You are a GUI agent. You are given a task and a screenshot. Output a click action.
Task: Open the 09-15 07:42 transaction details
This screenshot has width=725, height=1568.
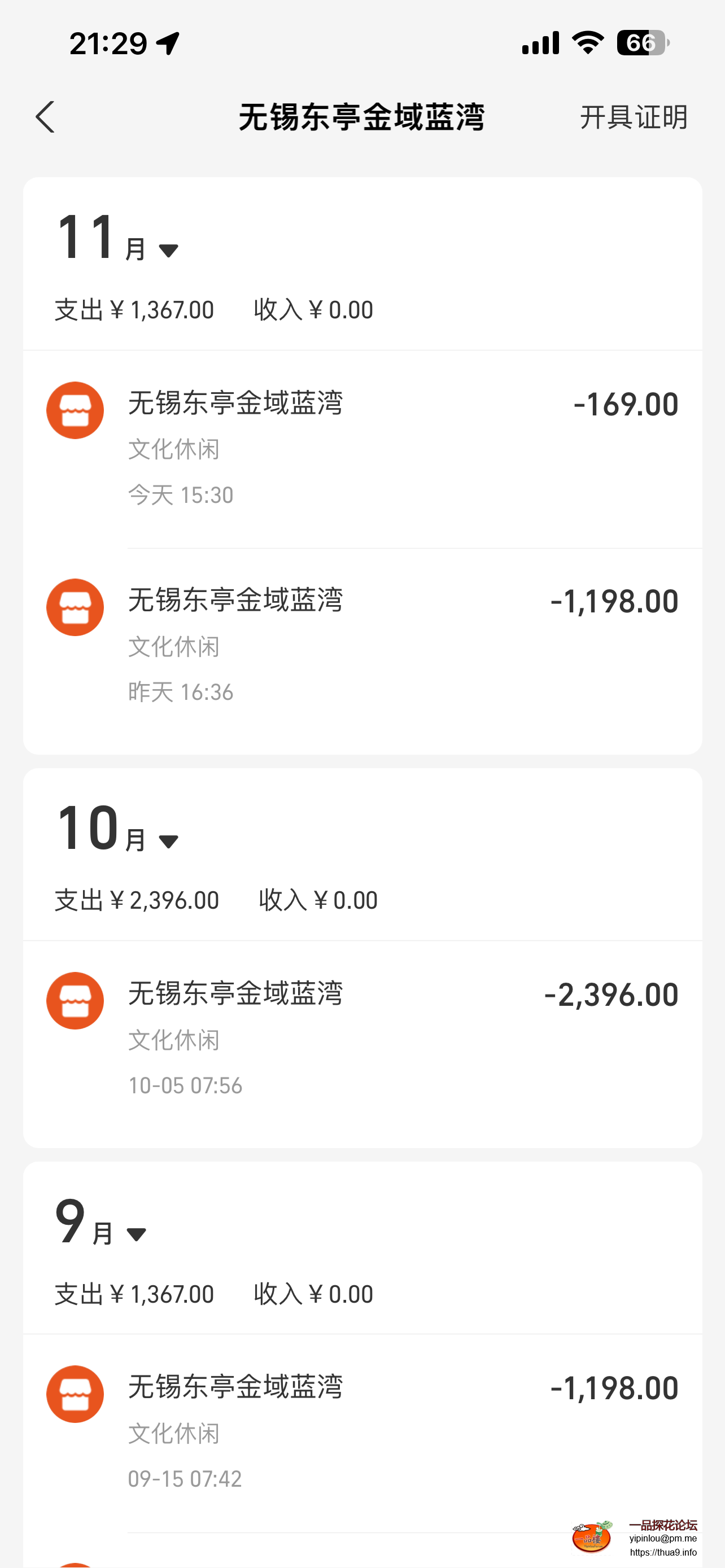365,1433
